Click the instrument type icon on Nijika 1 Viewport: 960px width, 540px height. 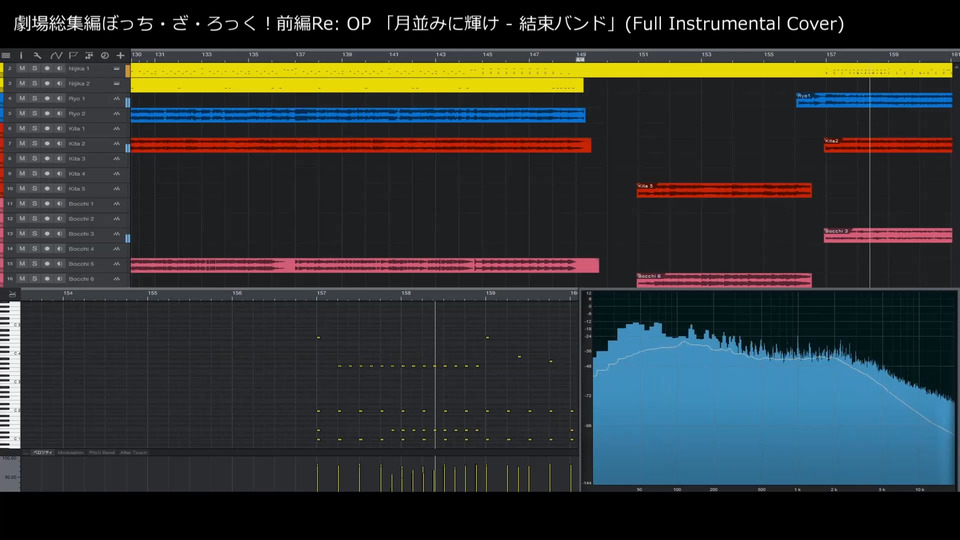coord(116,69)
